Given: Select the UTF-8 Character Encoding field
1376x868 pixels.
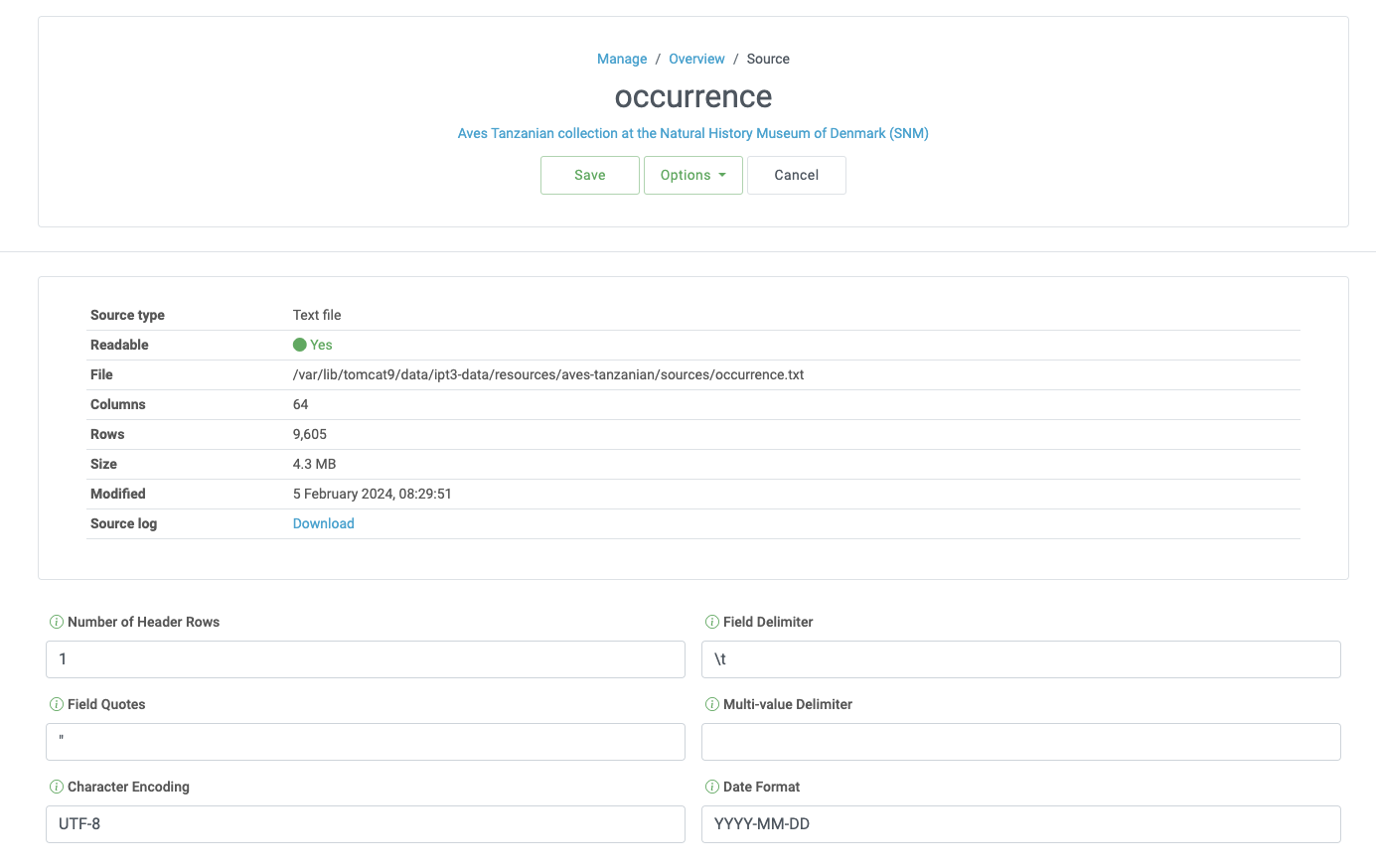Looking at the screenshot, I should 365,823.
